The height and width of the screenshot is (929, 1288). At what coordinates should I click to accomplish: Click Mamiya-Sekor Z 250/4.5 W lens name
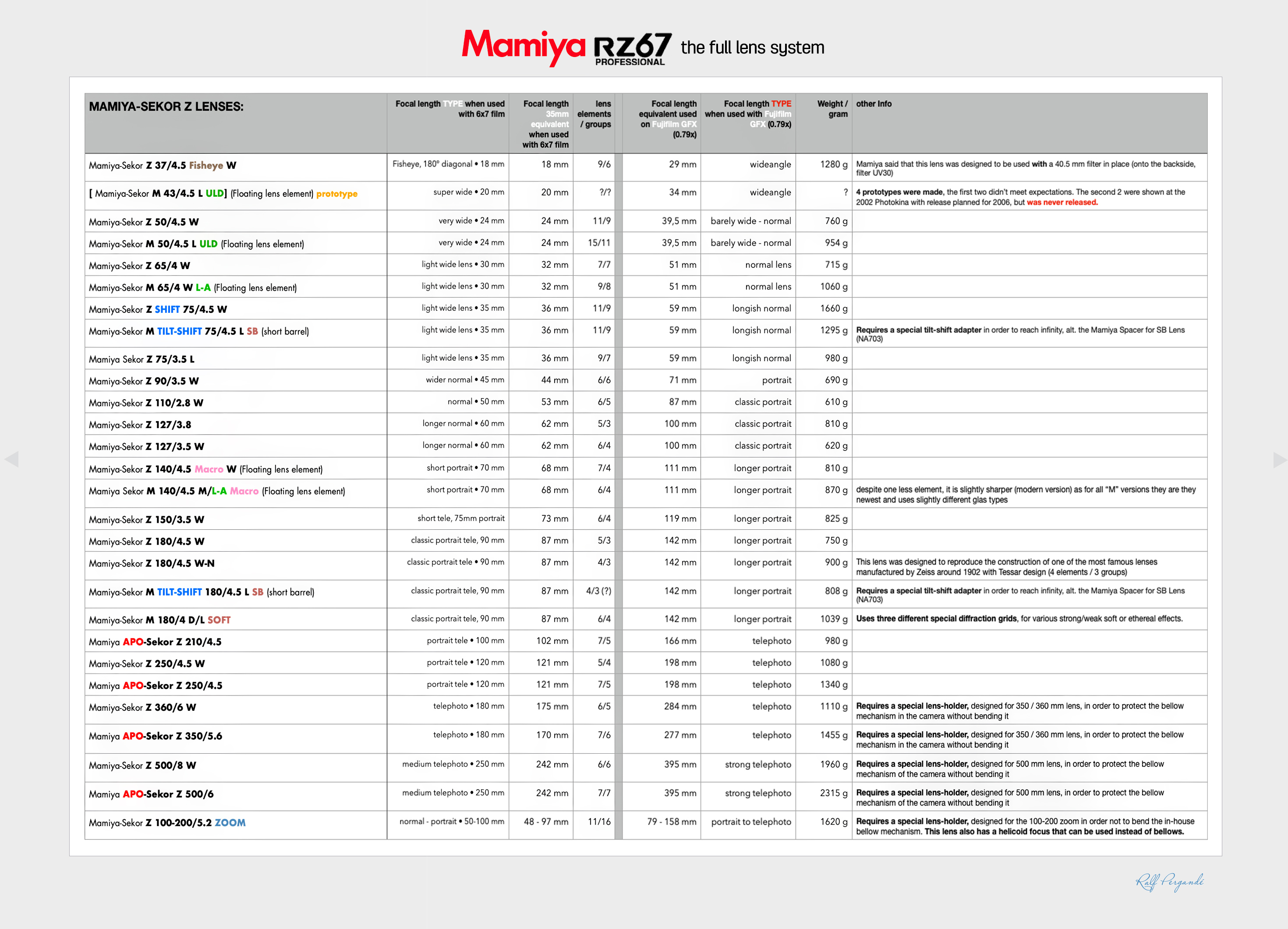[x=147, y=663]
